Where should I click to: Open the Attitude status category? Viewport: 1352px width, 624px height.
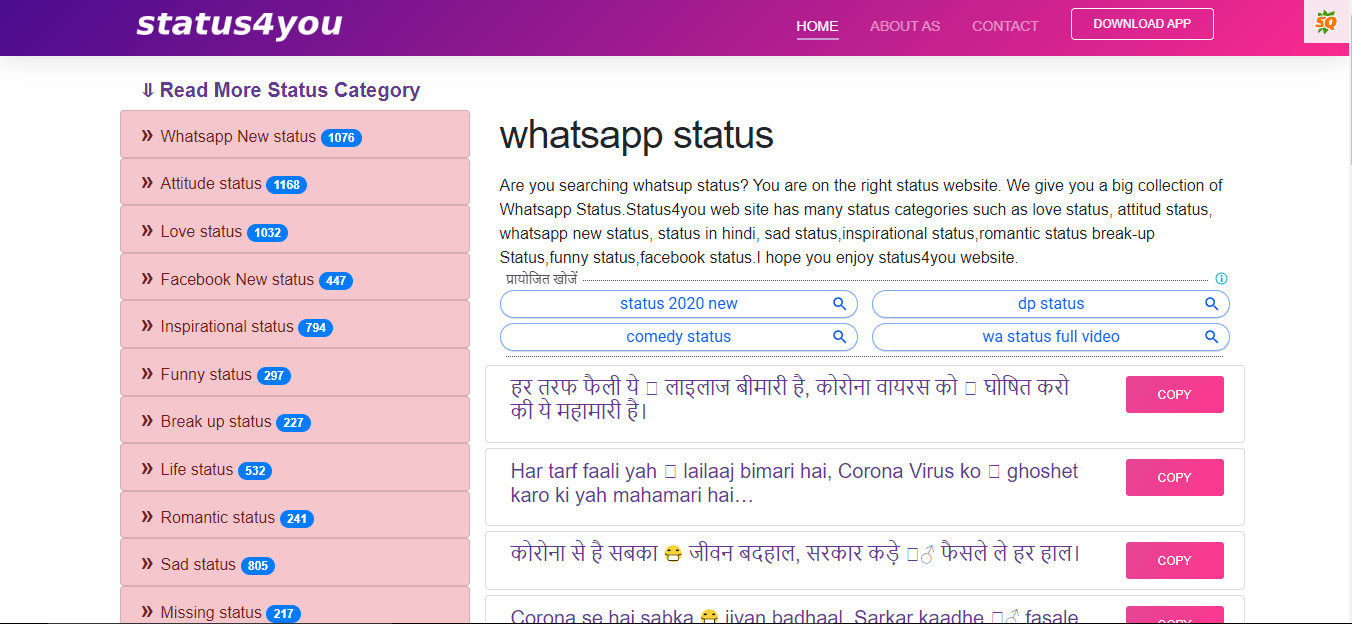tap(295, 182)
